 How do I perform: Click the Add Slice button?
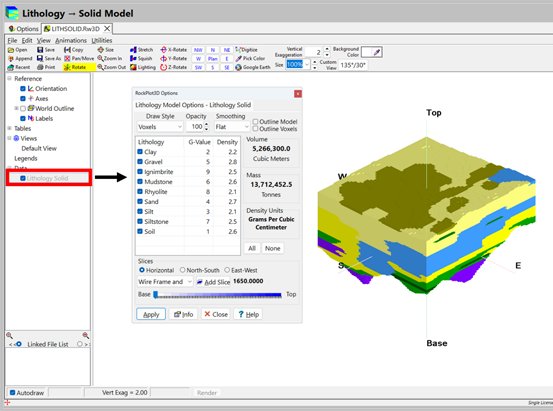213,282
